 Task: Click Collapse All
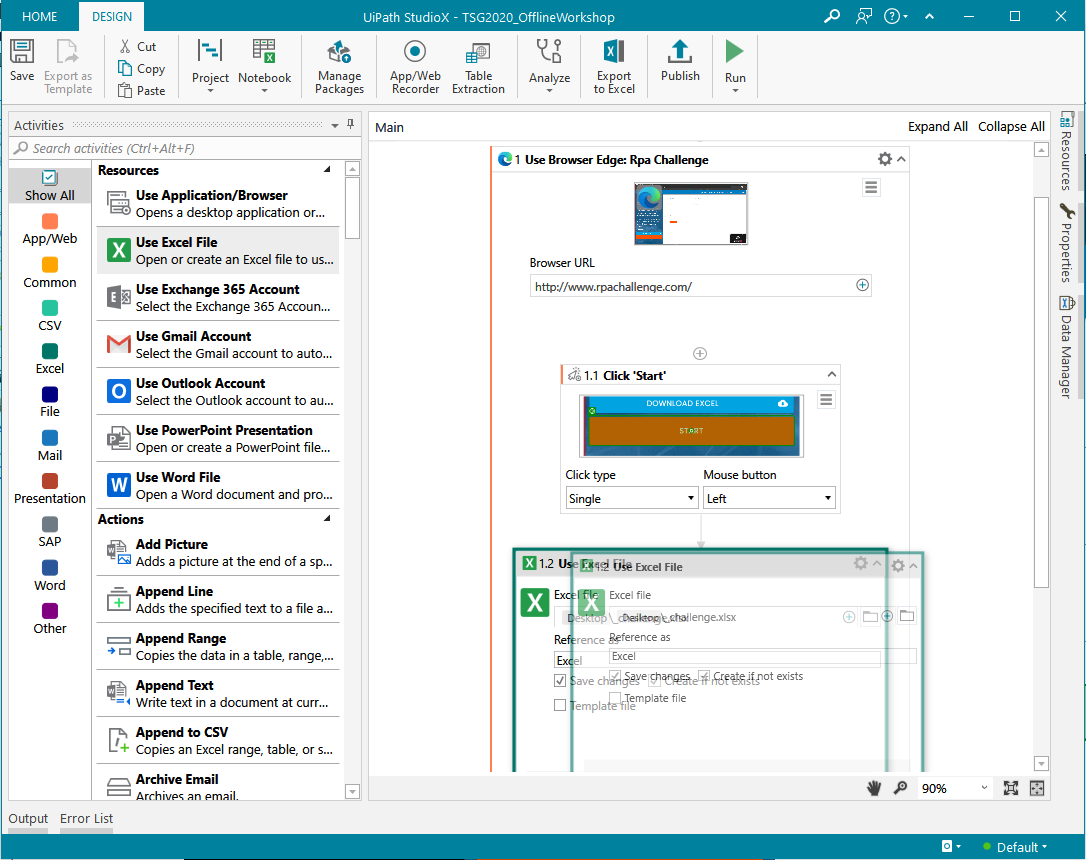[x=1011, y=127]
